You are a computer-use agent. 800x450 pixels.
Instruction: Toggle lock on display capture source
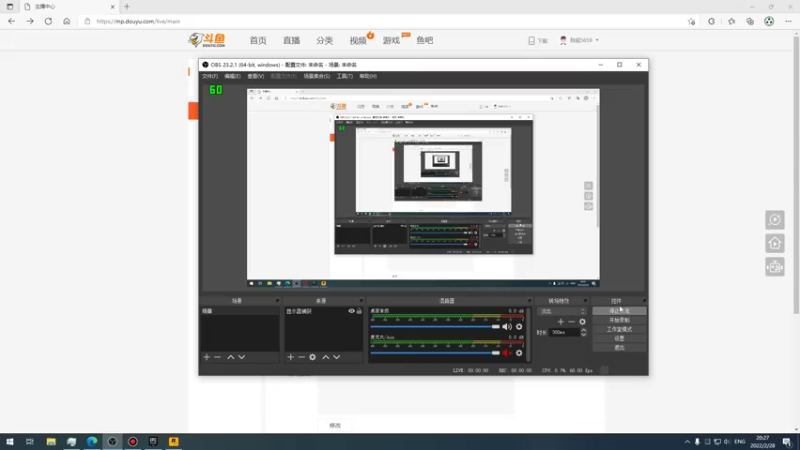[359, 311]
